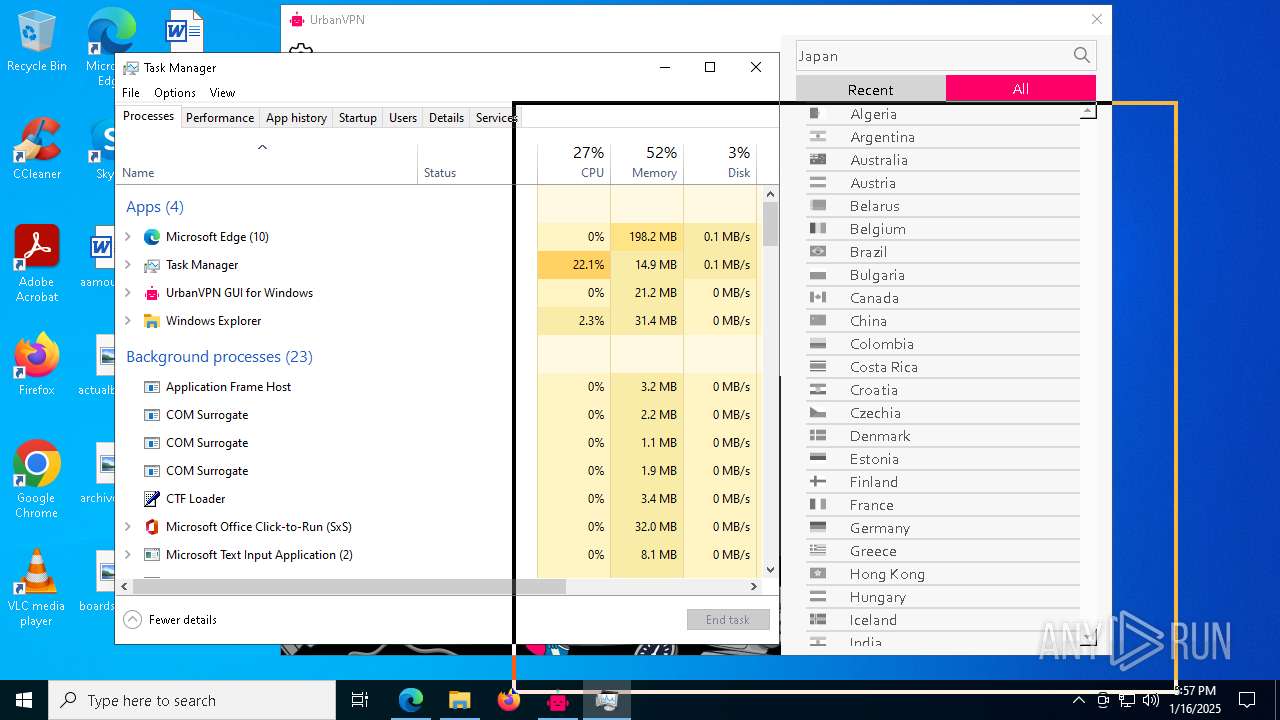This screenshot has width=1280, height=720.
Task: Click the Canada flag icon
Action: (x=818, y=297)
